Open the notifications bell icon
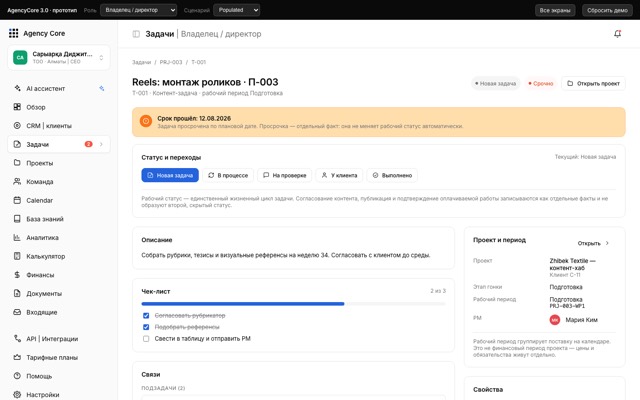This screenshot has width=640, height=400. pyautogui.click(x=618, y=34)
